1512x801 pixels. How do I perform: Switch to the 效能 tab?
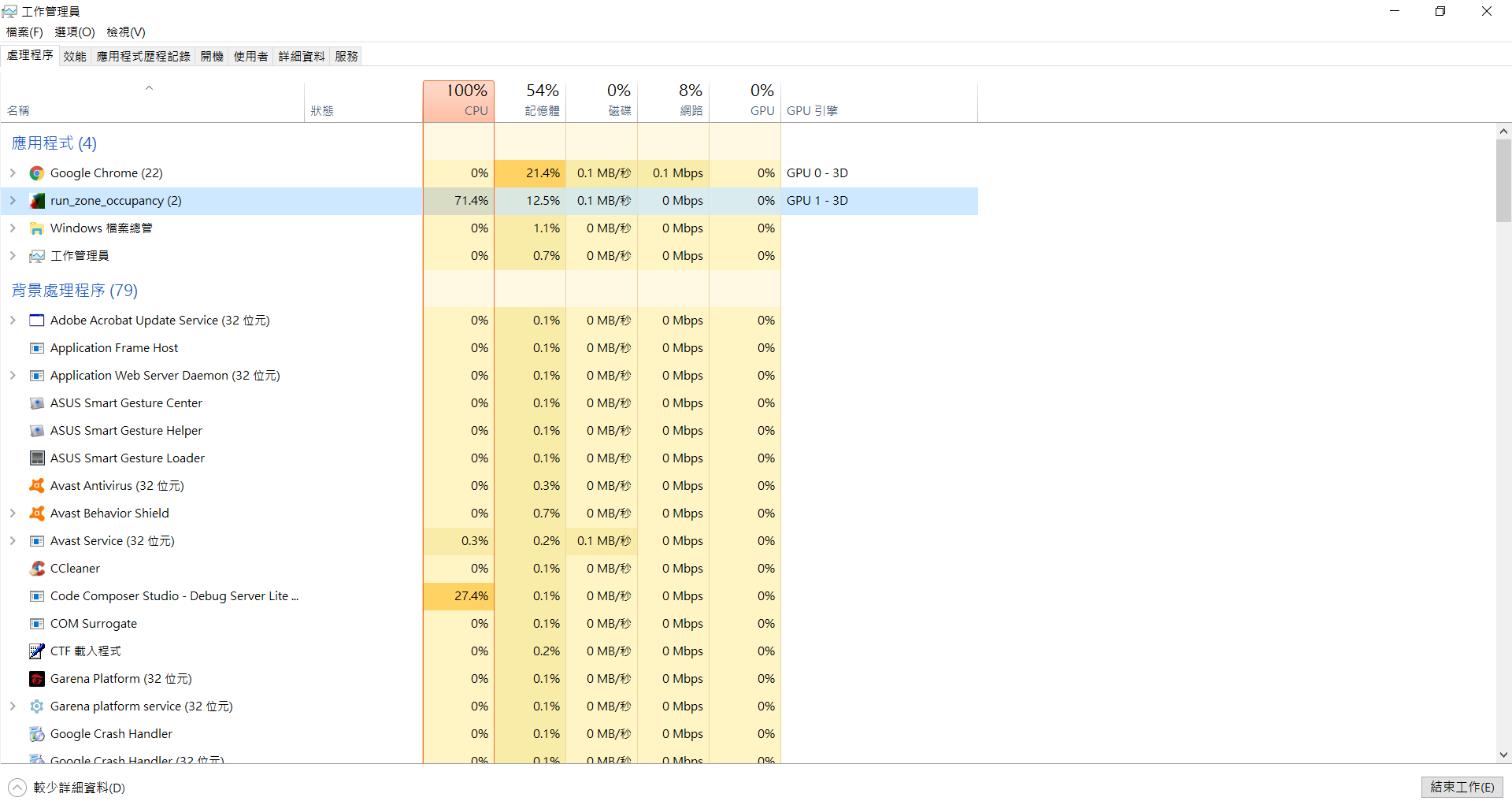75,57
